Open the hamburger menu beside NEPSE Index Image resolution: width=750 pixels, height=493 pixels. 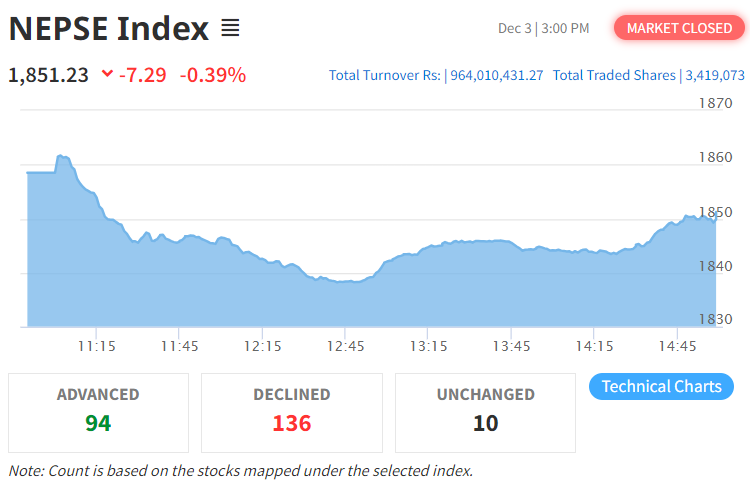point(230,28)
